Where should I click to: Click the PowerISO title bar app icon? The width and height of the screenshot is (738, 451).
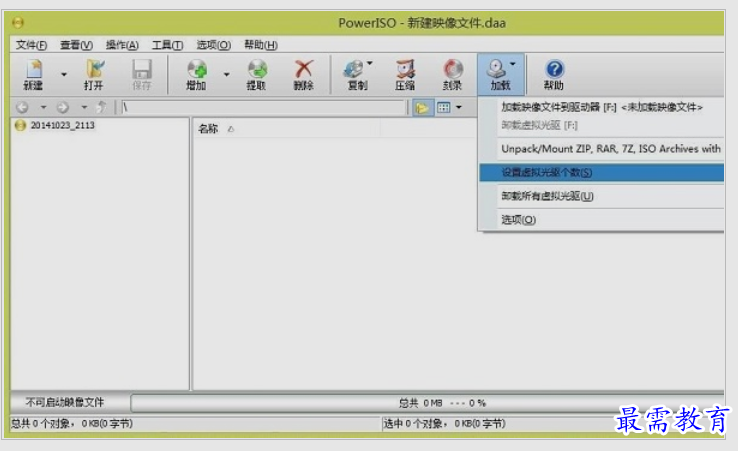coord(18,22)
